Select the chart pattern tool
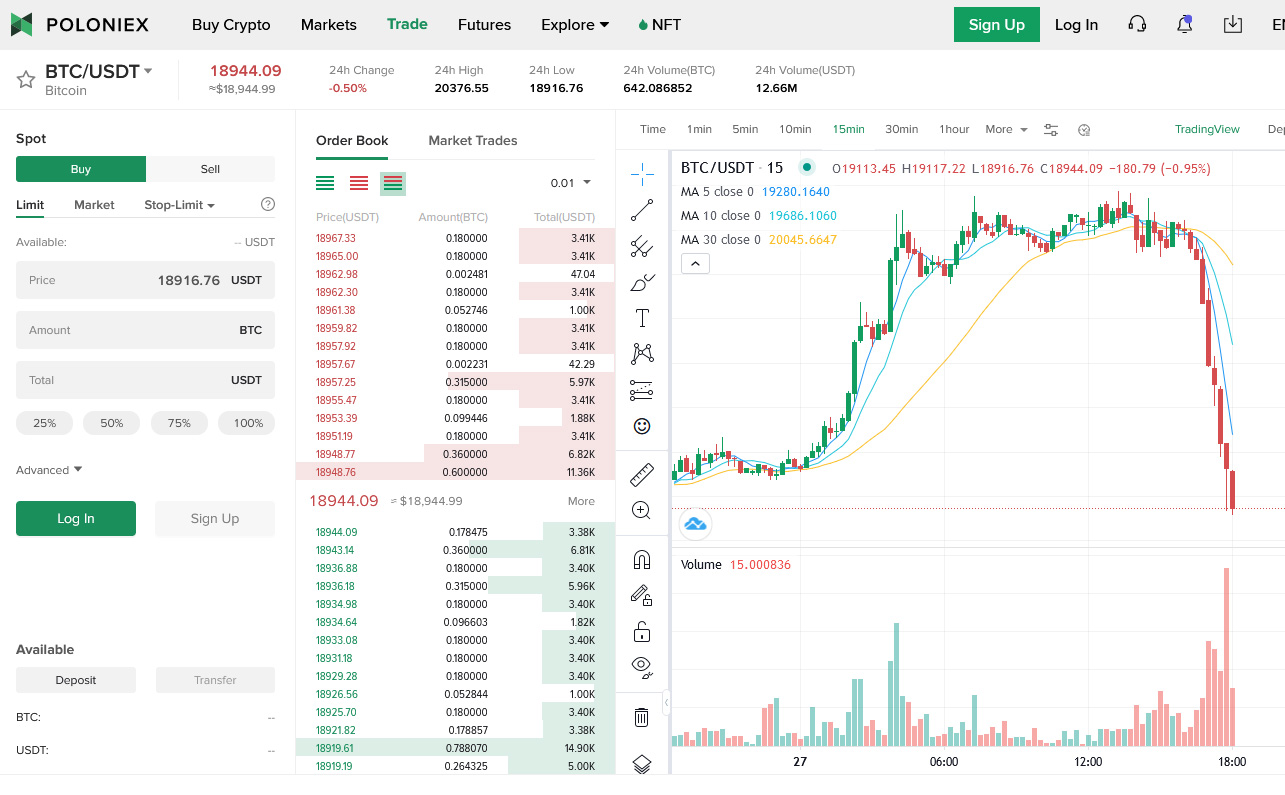The height and width of the screenshot is (795, 1285). (642, 354)
